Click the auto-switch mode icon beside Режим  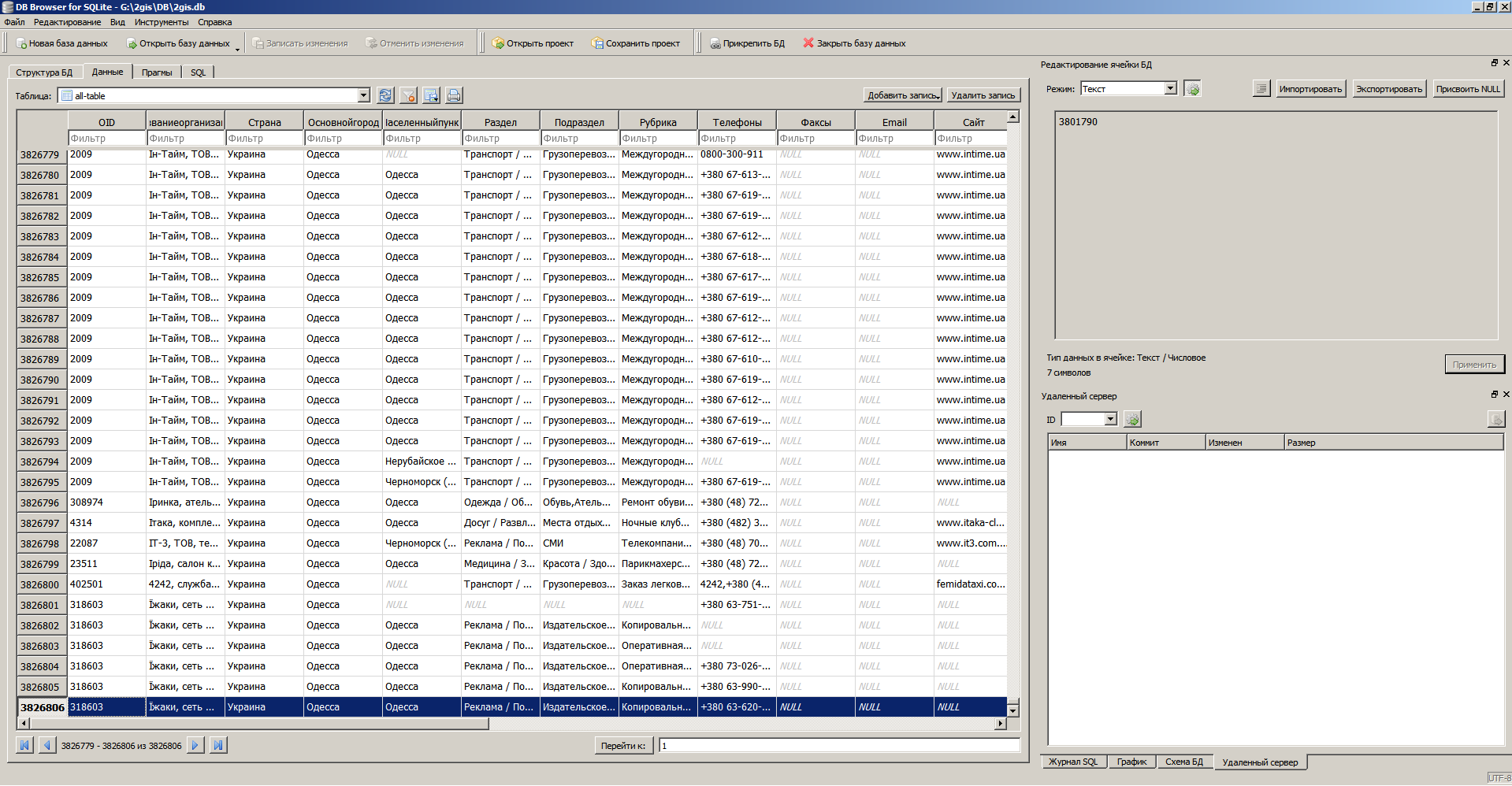point(1193,89)
